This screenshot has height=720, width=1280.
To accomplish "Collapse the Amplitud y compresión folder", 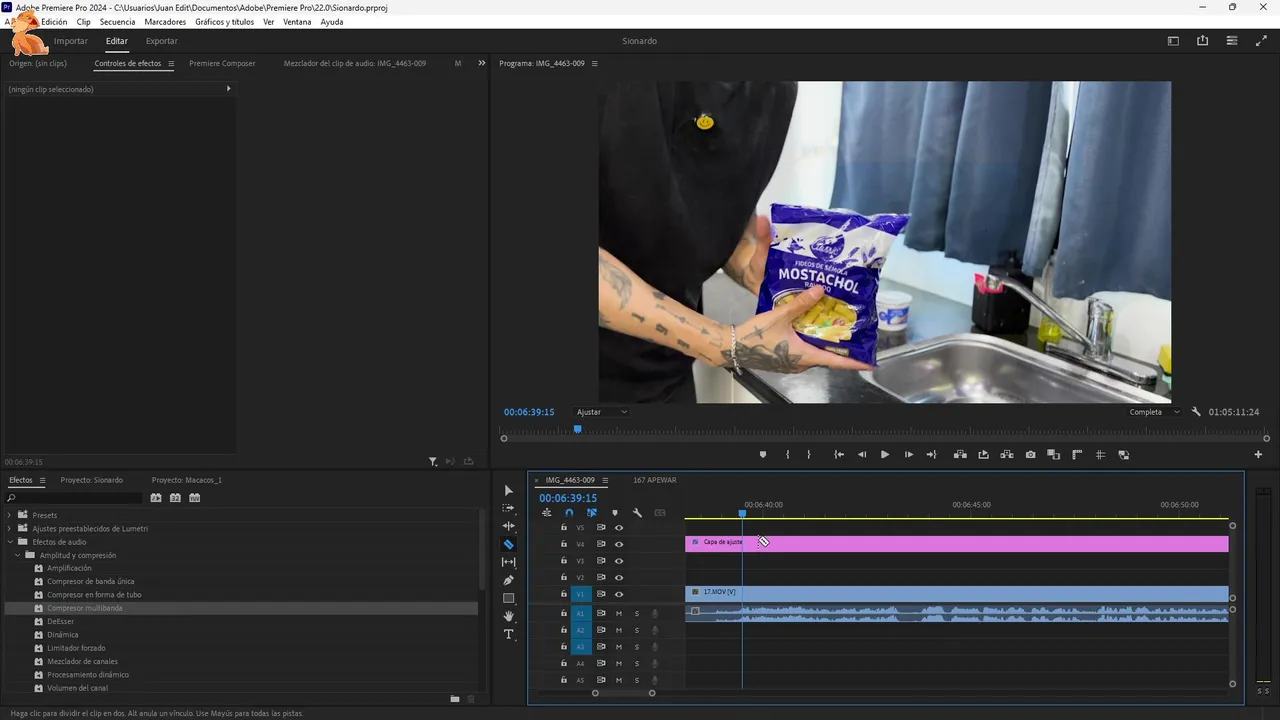I will [x=17, y=555].
